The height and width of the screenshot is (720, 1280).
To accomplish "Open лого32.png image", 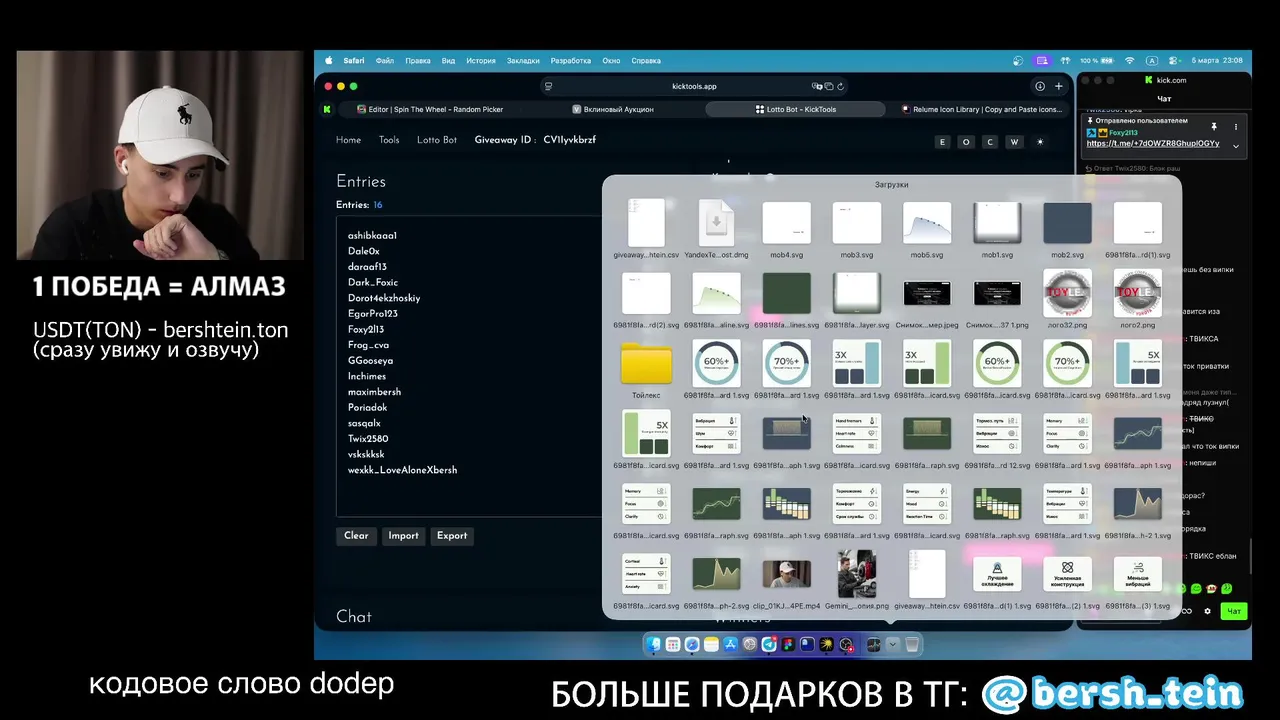I will click(x=1067, y=299).
